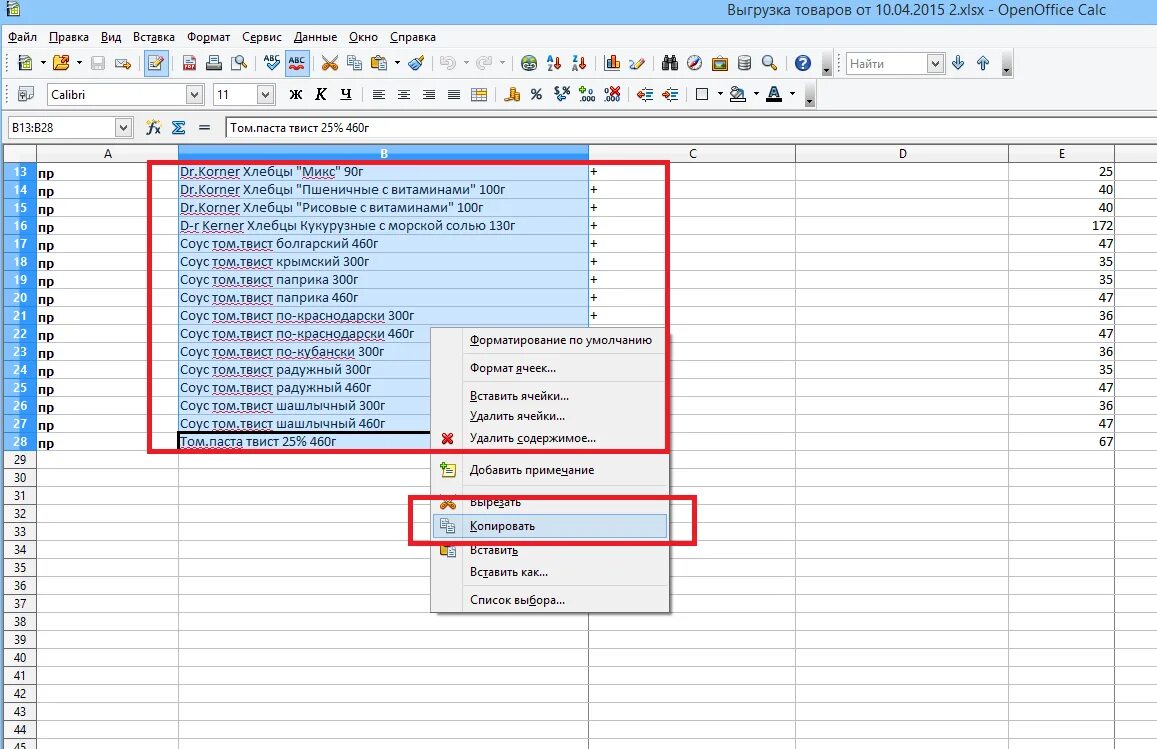
Task: Open the new document type dropdown arrow
Action: (x=43, y=63)
